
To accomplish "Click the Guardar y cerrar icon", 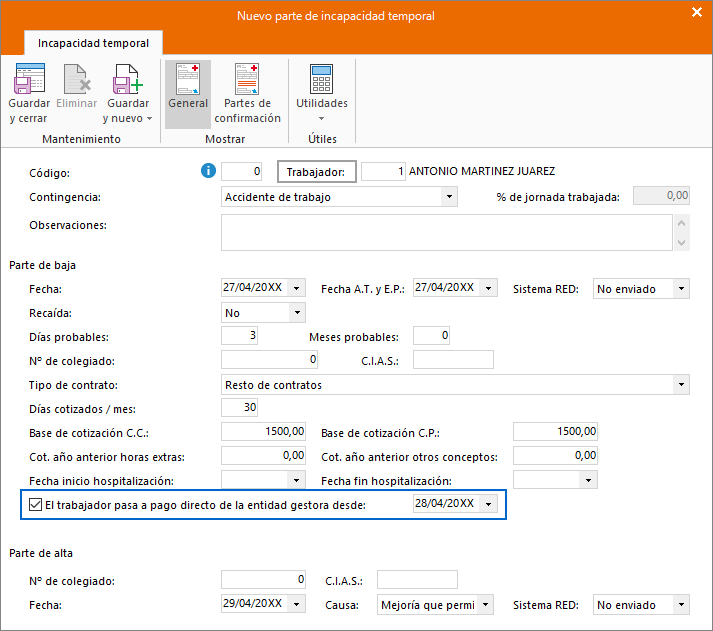I will pos(29,79).
